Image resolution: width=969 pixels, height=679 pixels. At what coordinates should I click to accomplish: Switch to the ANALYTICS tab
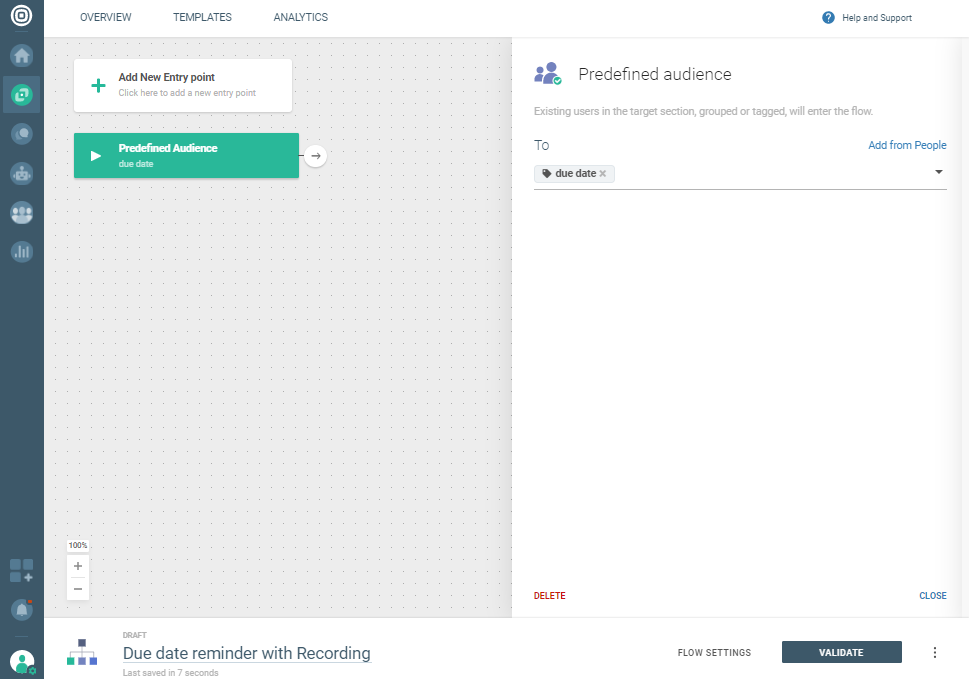pos(301,17)
